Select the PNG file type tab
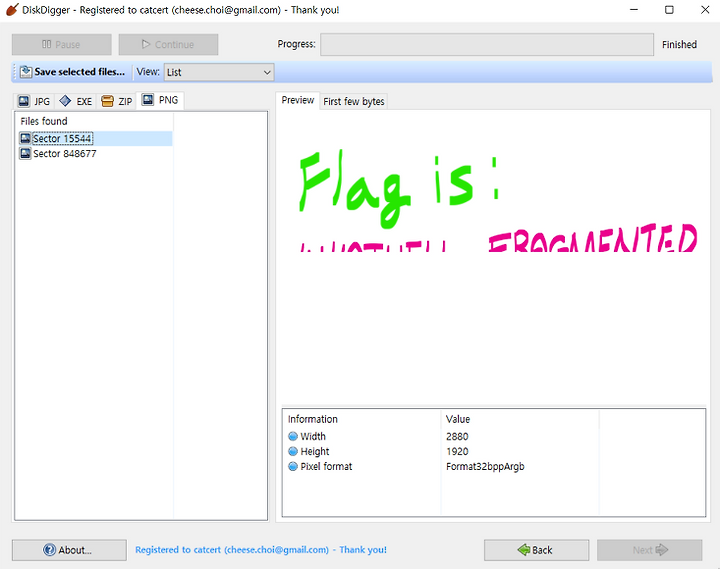 tap(160, 100)
